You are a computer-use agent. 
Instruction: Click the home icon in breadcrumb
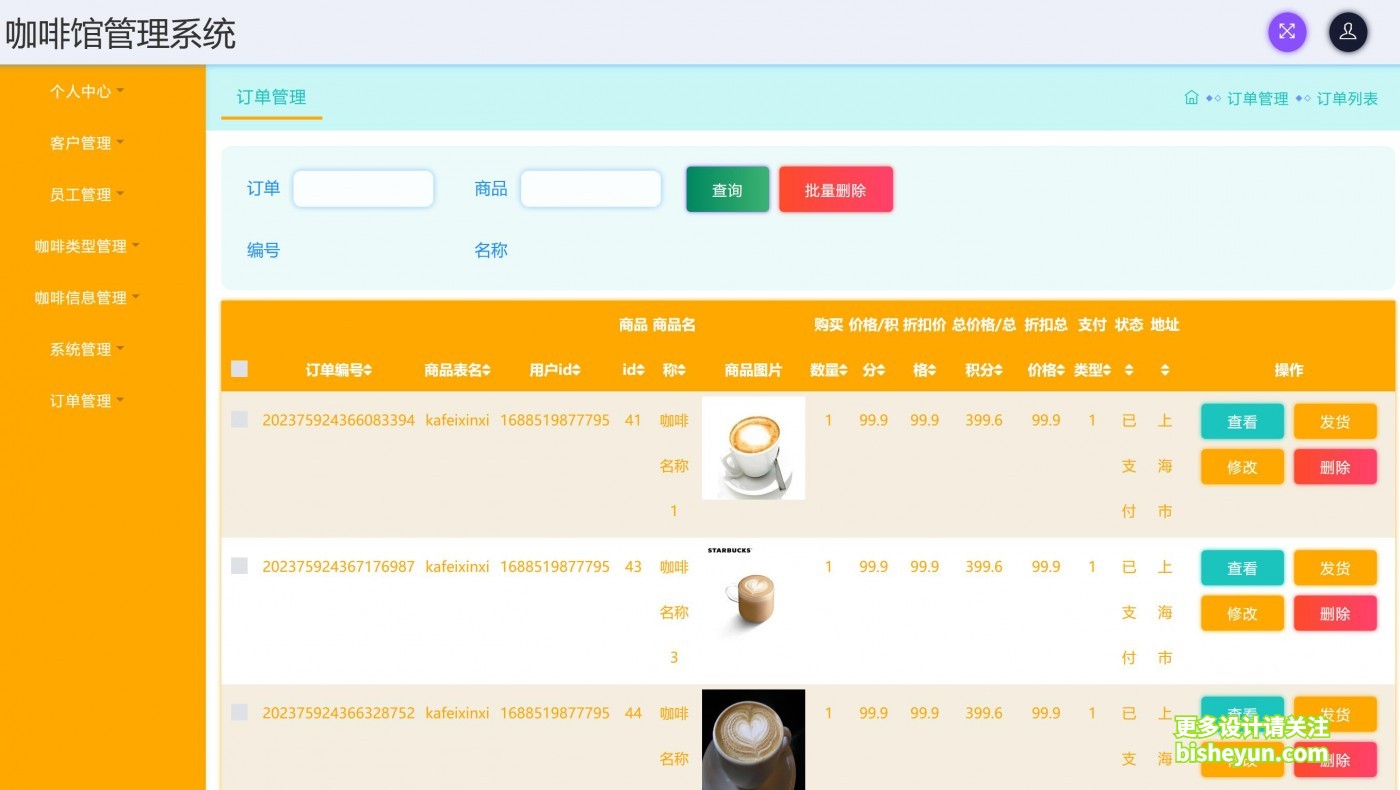1191,98
